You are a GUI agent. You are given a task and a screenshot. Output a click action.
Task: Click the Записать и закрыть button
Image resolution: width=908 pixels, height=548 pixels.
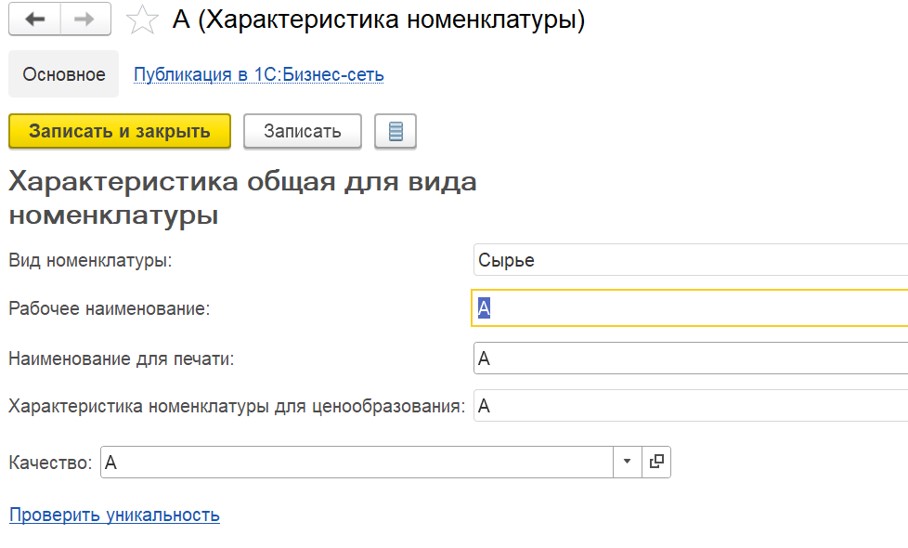120,131
